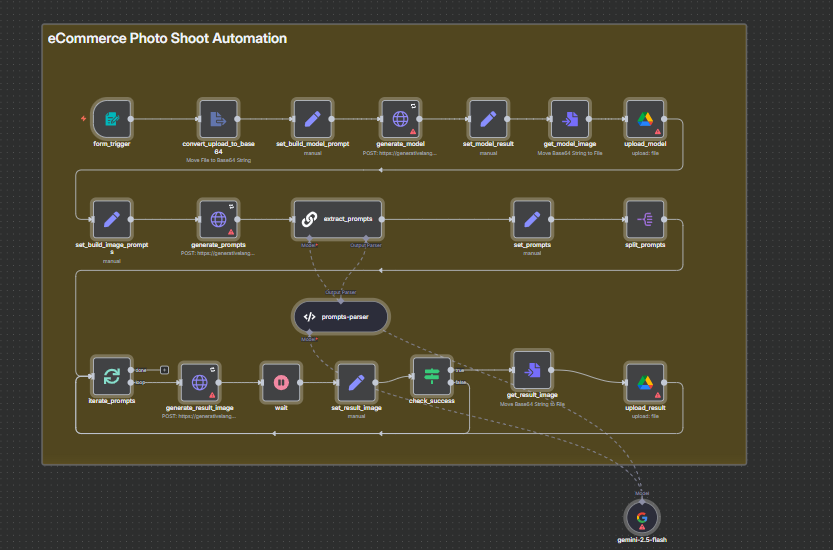Click the Model connector under extract_prompts
833x550 pixels.
click(x=310, y=240)
